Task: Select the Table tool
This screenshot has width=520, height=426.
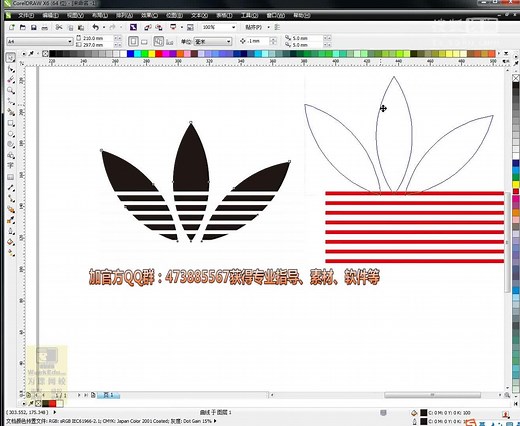Action: coord(11,177)
